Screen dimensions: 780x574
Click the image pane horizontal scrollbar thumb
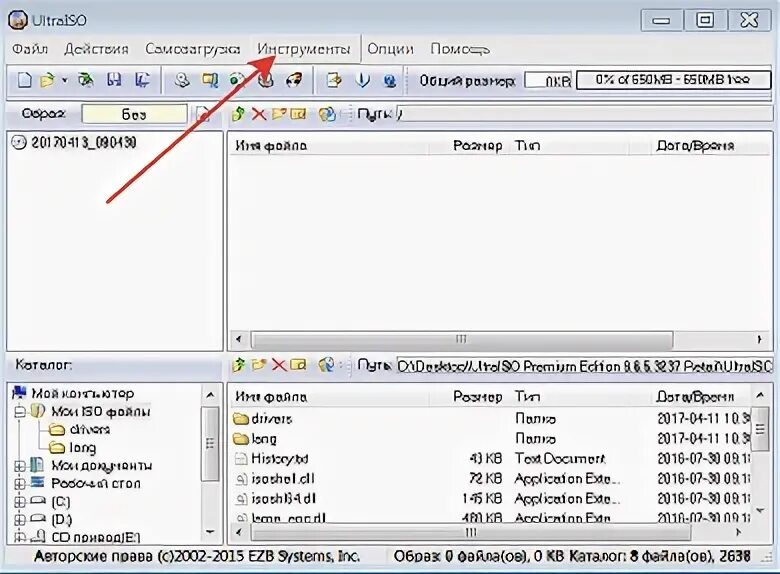point(462,339)
